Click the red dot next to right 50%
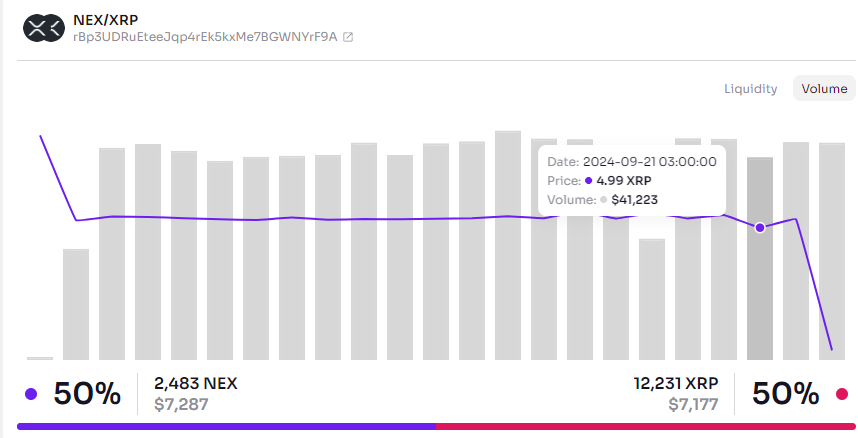This screenshot has width=858, height=438. click(x=842, y=394)
